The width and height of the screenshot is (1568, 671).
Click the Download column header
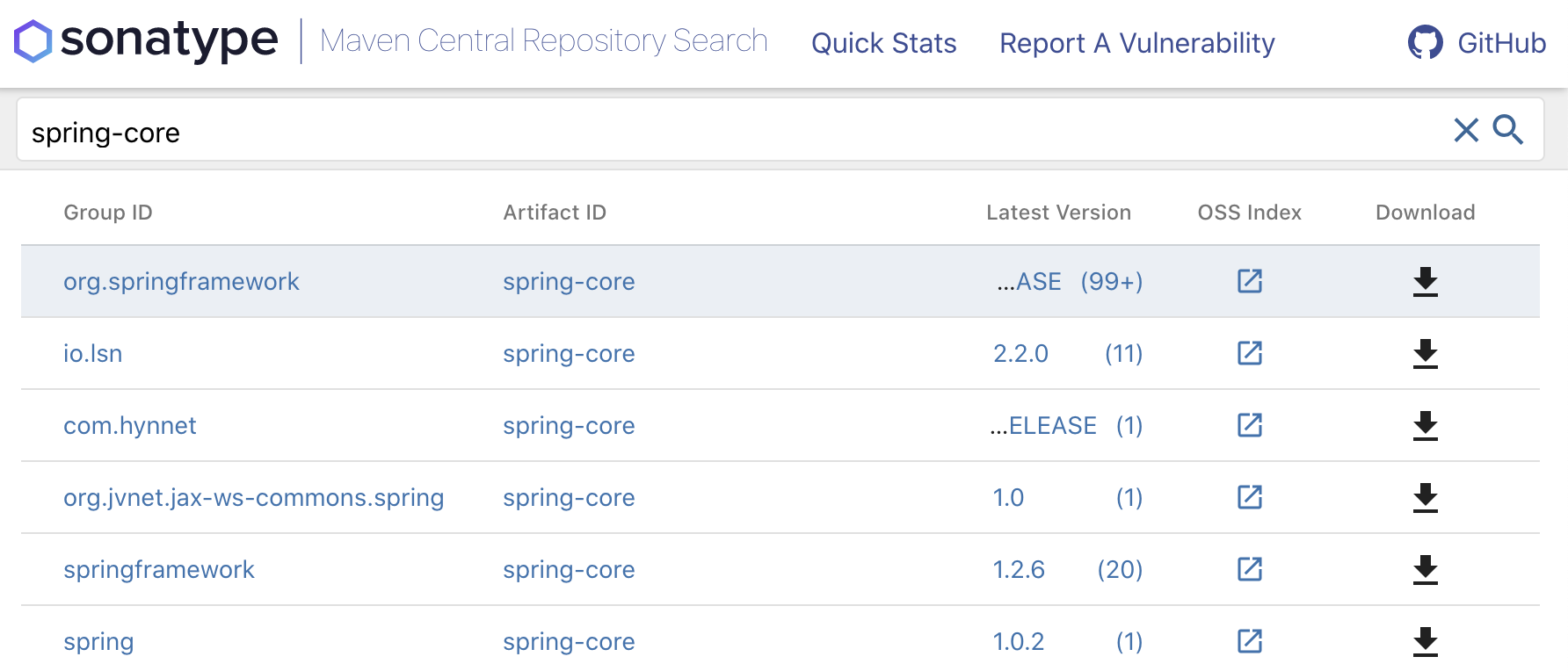(1426, 213)
